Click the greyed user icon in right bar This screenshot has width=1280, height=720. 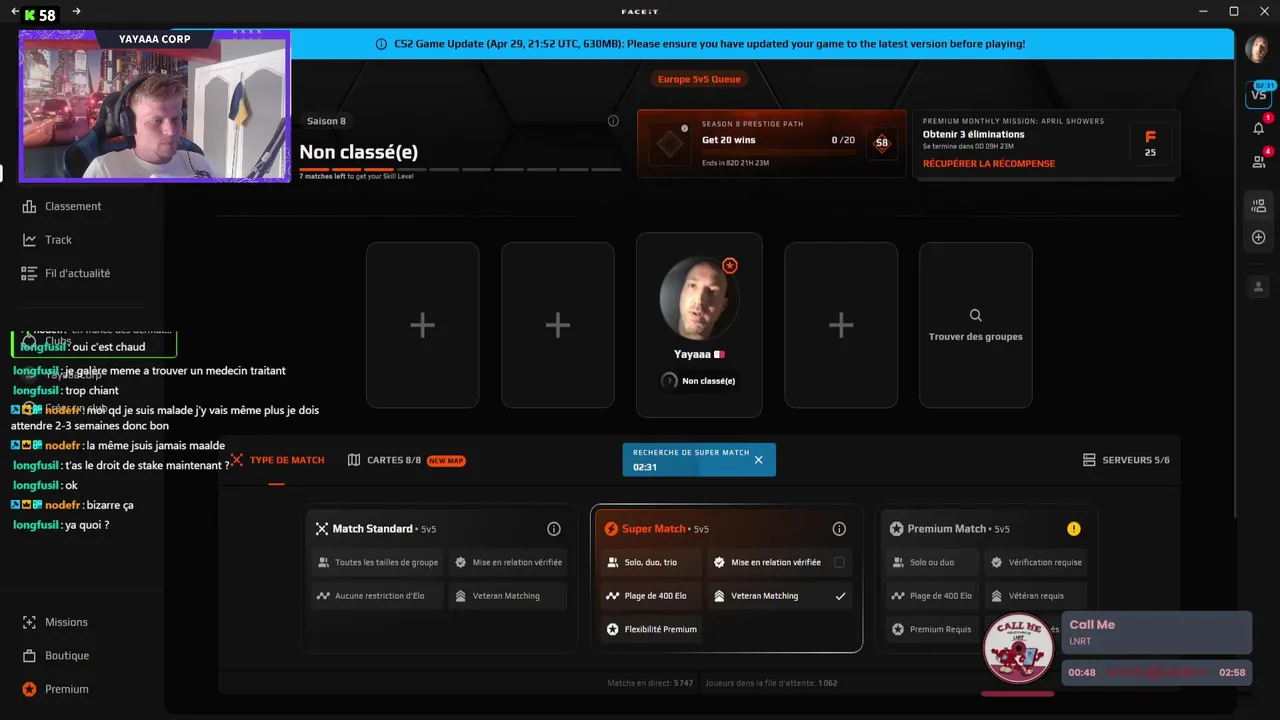click(1259, 287)
